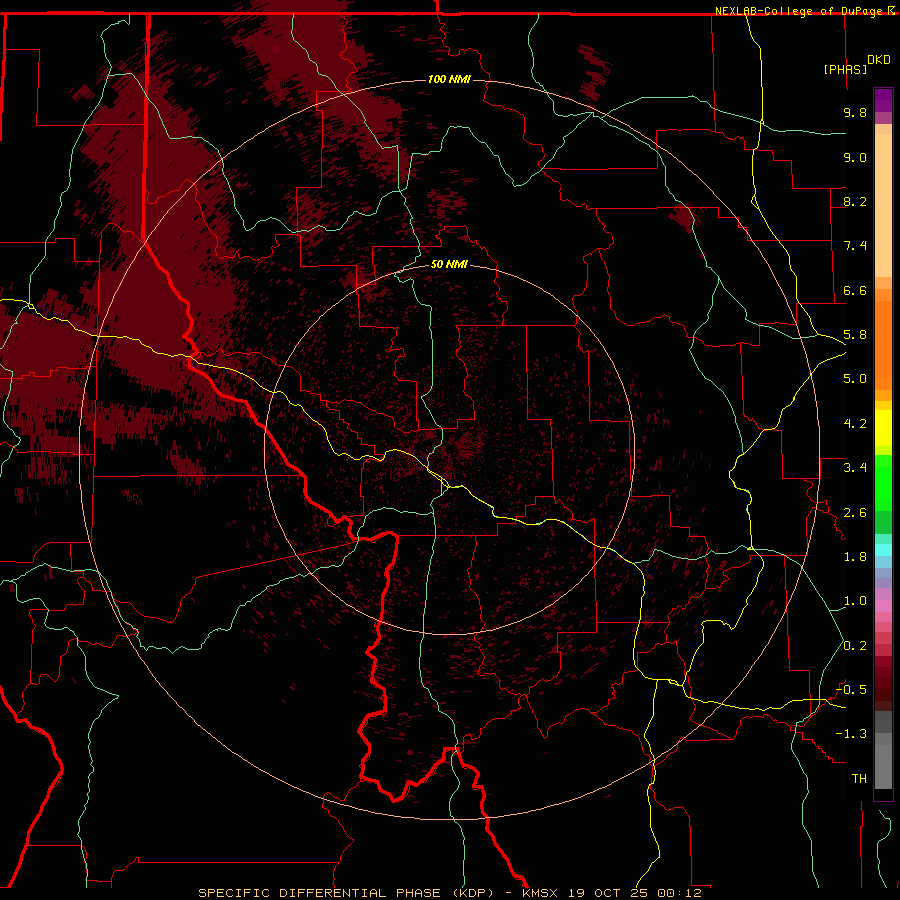Click the cyan band of the color bar
Screen dimensions: 900x900
point(883,550)
